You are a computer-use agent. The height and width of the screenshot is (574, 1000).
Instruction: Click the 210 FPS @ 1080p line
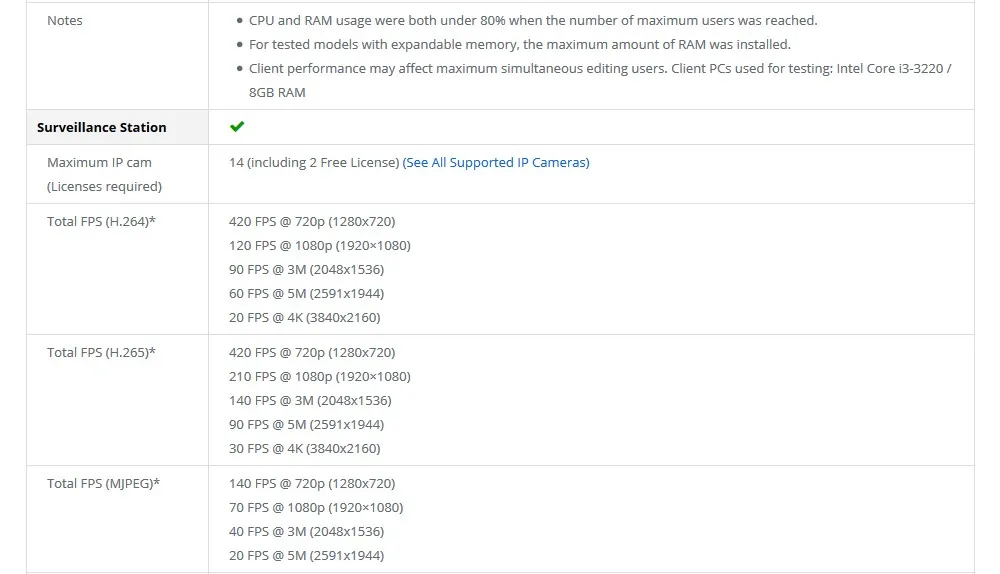[320, 376]
